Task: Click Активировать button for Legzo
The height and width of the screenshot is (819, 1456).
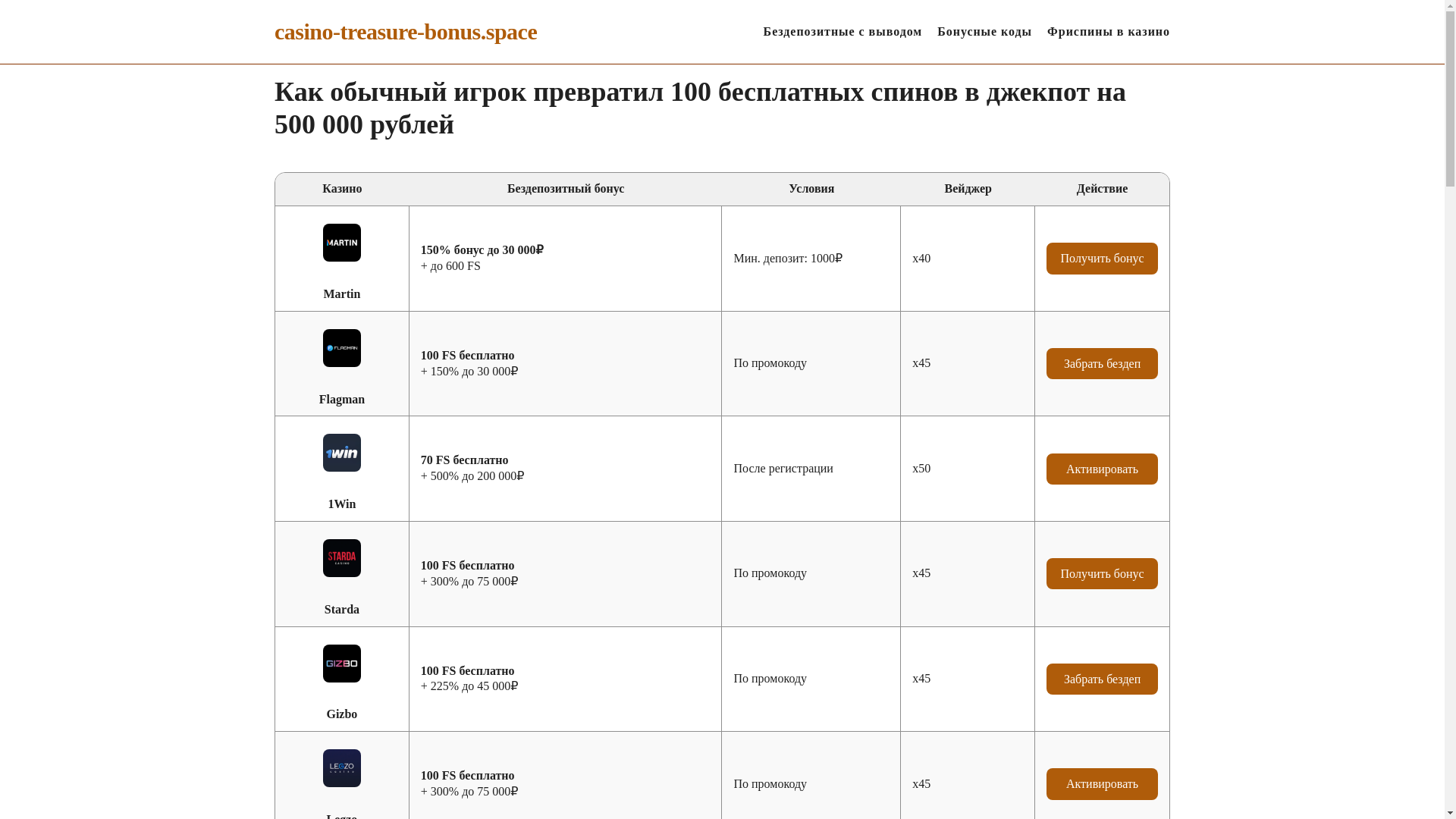Action: click(1102, 784)
